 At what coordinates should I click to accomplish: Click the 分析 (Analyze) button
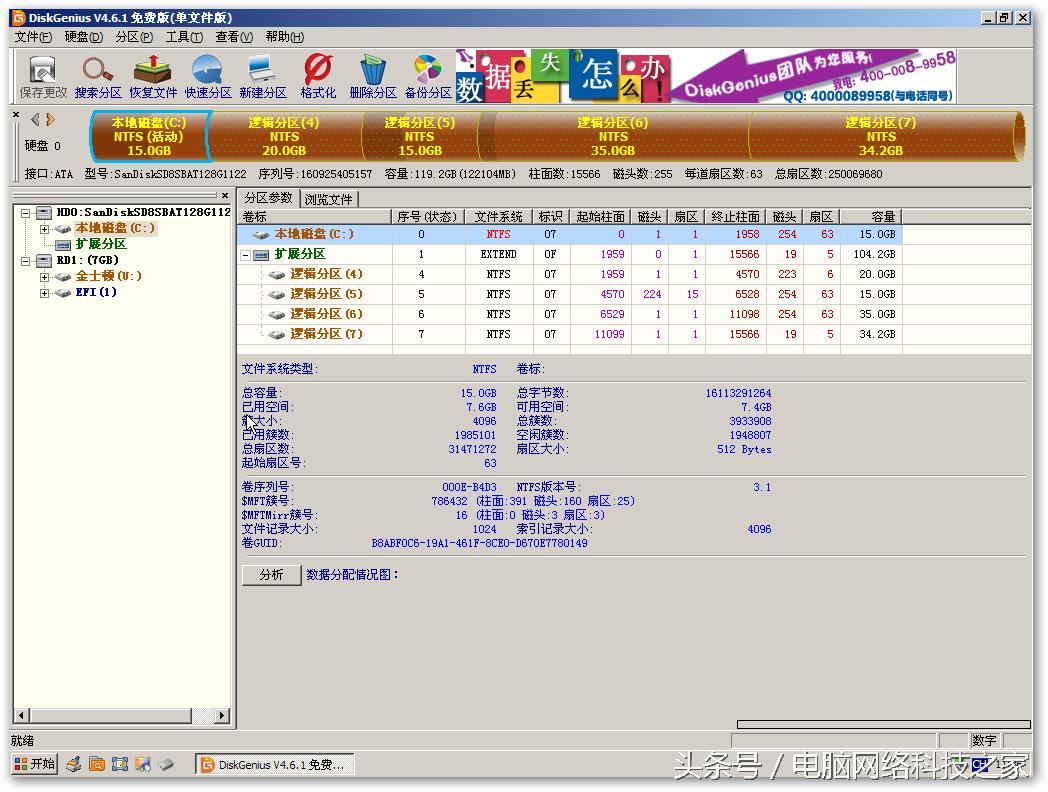[x=270, y=575]
